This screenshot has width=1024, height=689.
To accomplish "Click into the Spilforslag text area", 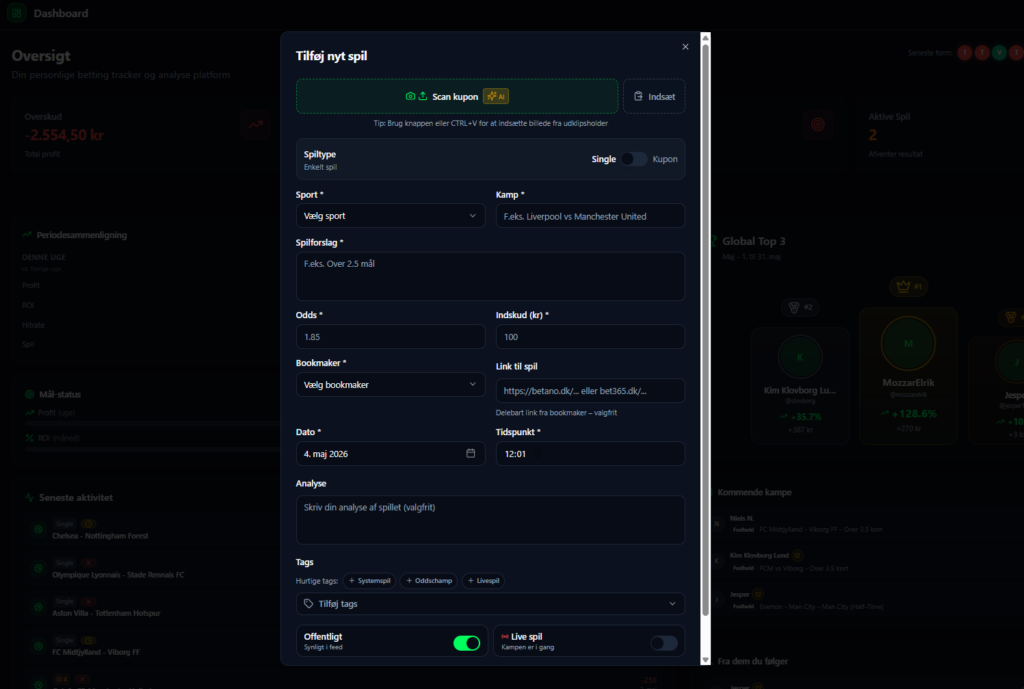I will 490,276.
